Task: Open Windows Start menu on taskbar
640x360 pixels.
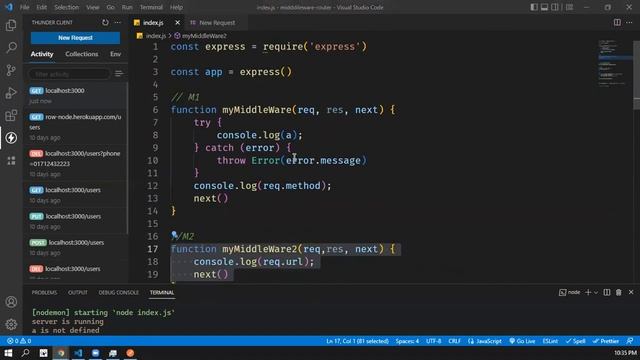Action: pyautogui.click(x=8, y=353)
